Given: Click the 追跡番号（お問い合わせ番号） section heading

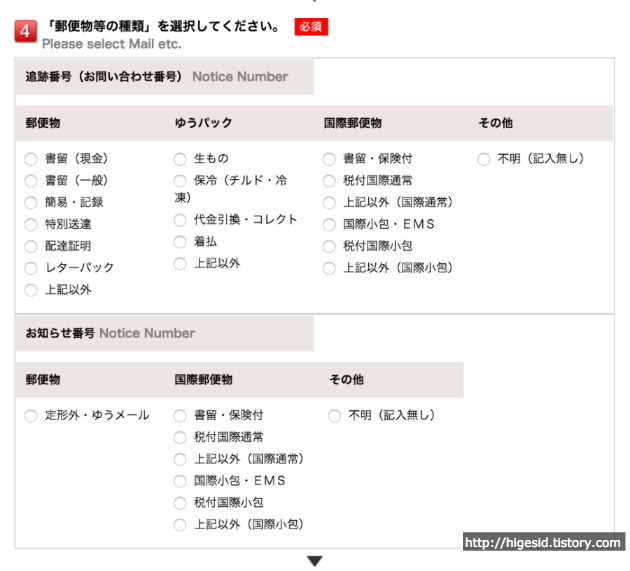Looking at the screenshot, I should (165, 77).
